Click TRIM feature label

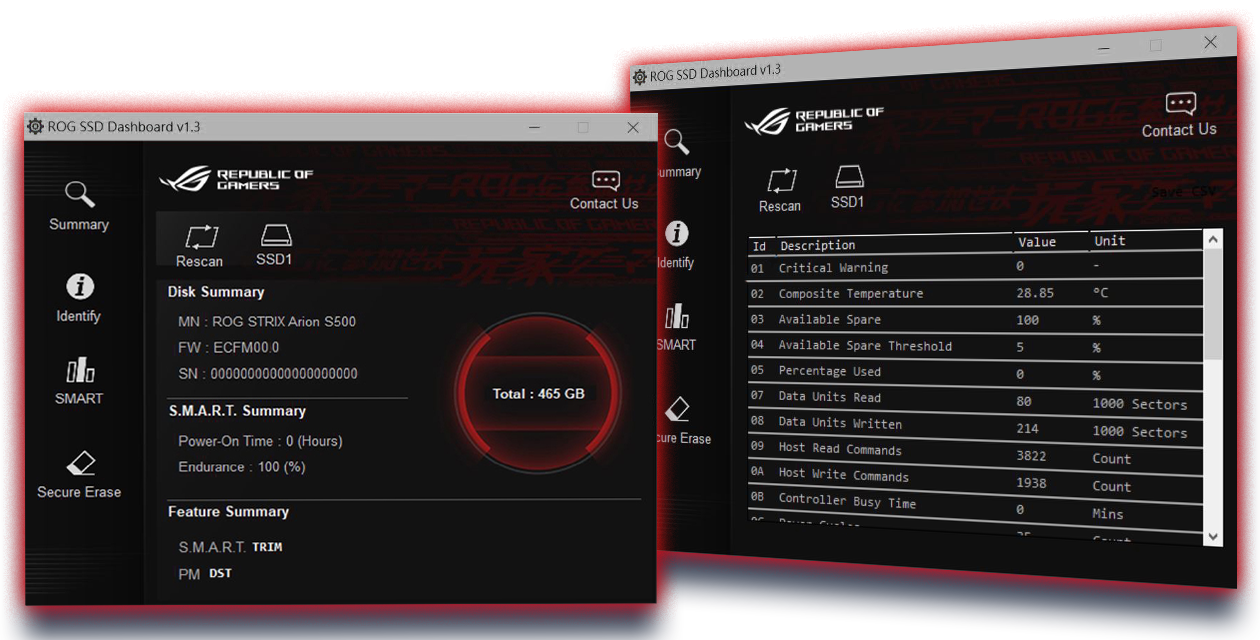(267, 548)
